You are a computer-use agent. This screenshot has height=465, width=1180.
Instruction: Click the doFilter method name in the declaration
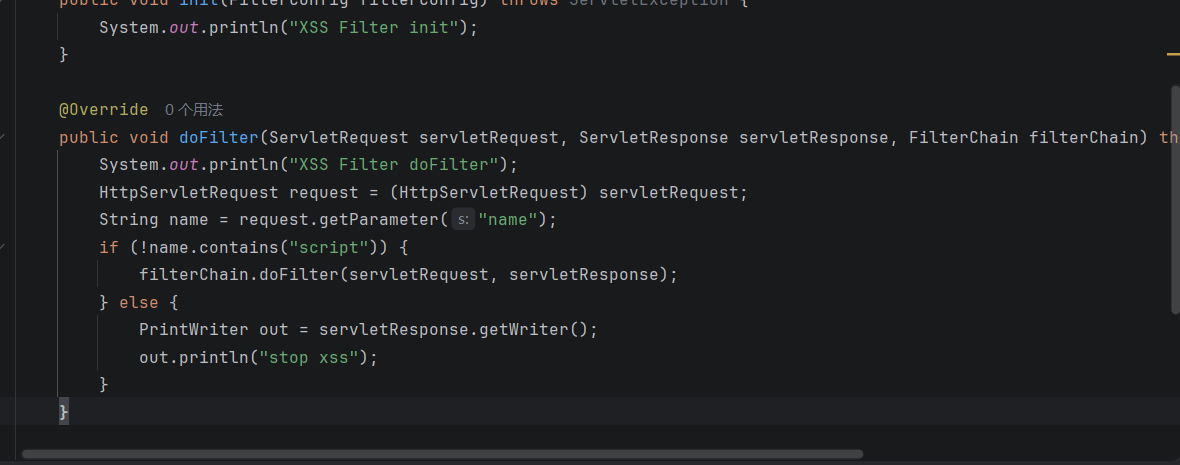pyautogui.click(x=219, y=138)
